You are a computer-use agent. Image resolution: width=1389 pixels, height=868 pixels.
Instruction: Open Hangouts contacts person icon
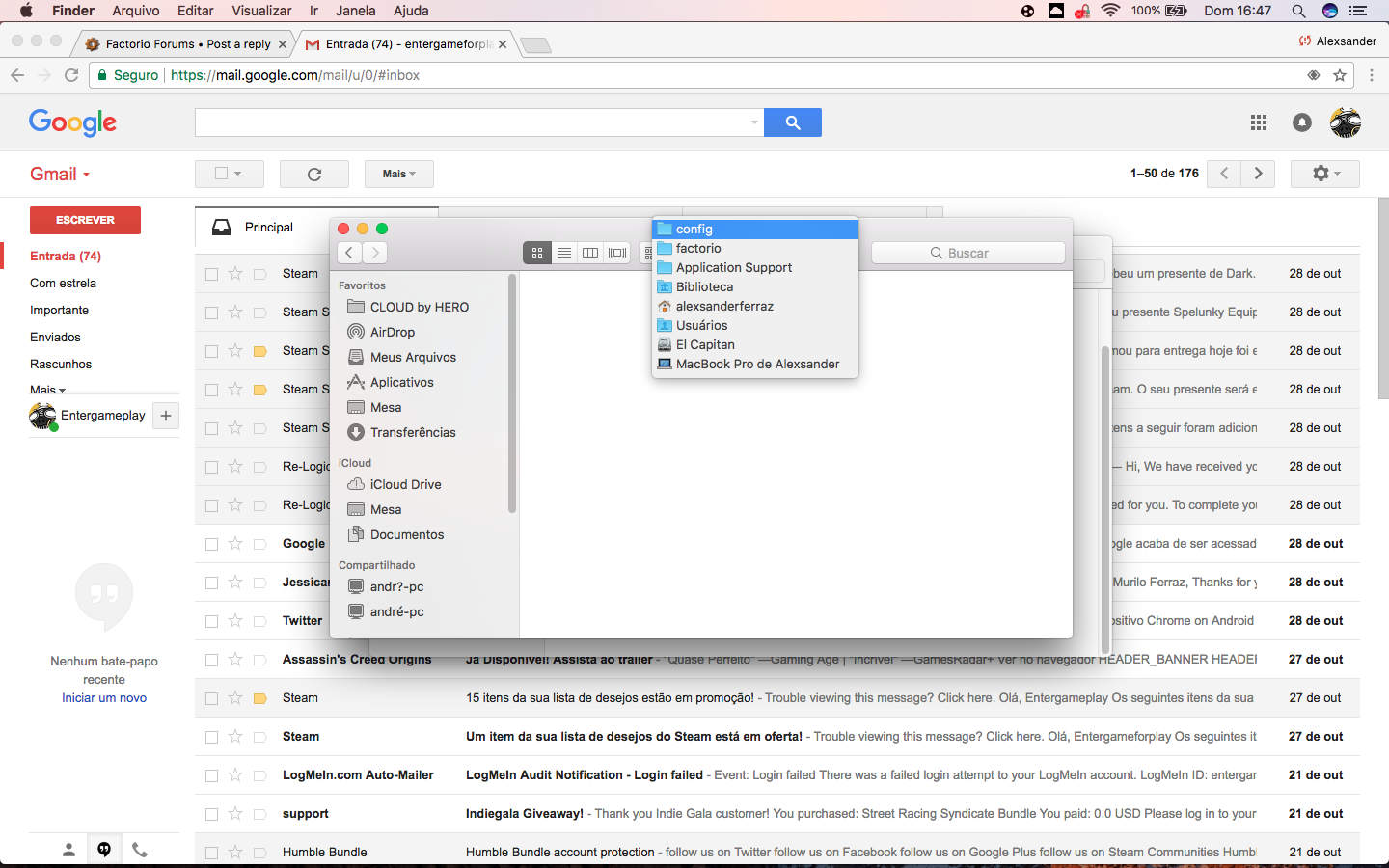(68, 850)
